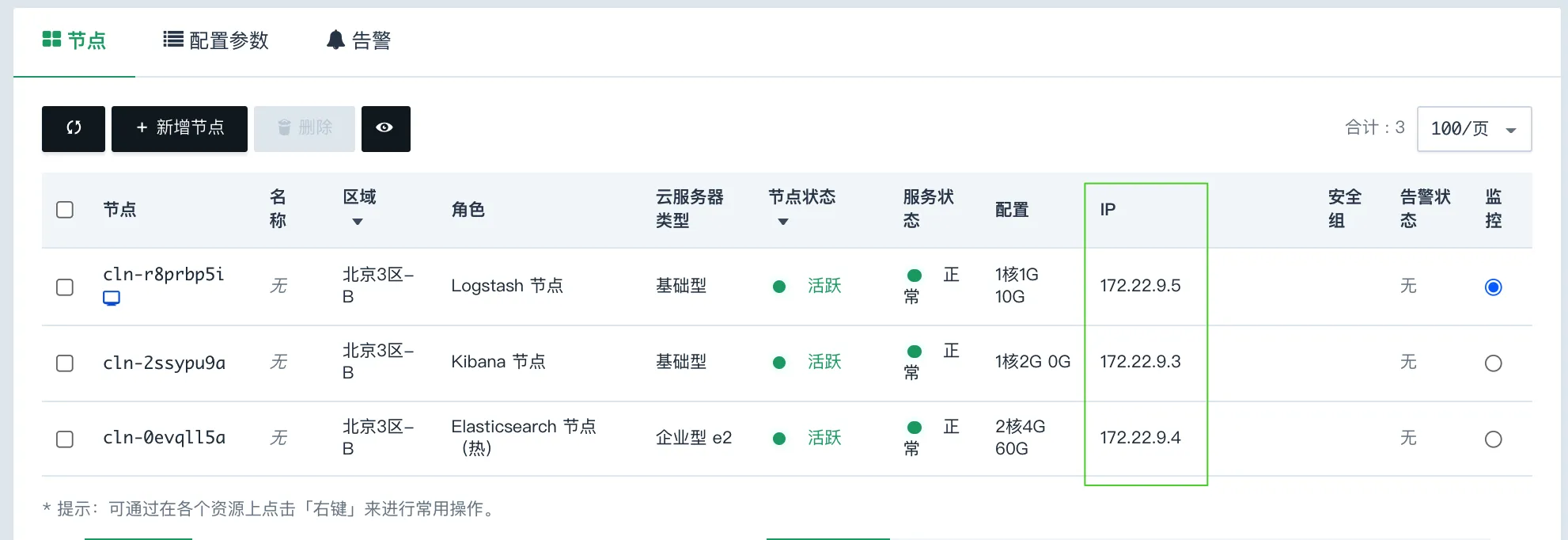Viewport: 1568px width, 540px height.
Task: Open the 100/页 page size dropdown
Action: pos(1474,129)
